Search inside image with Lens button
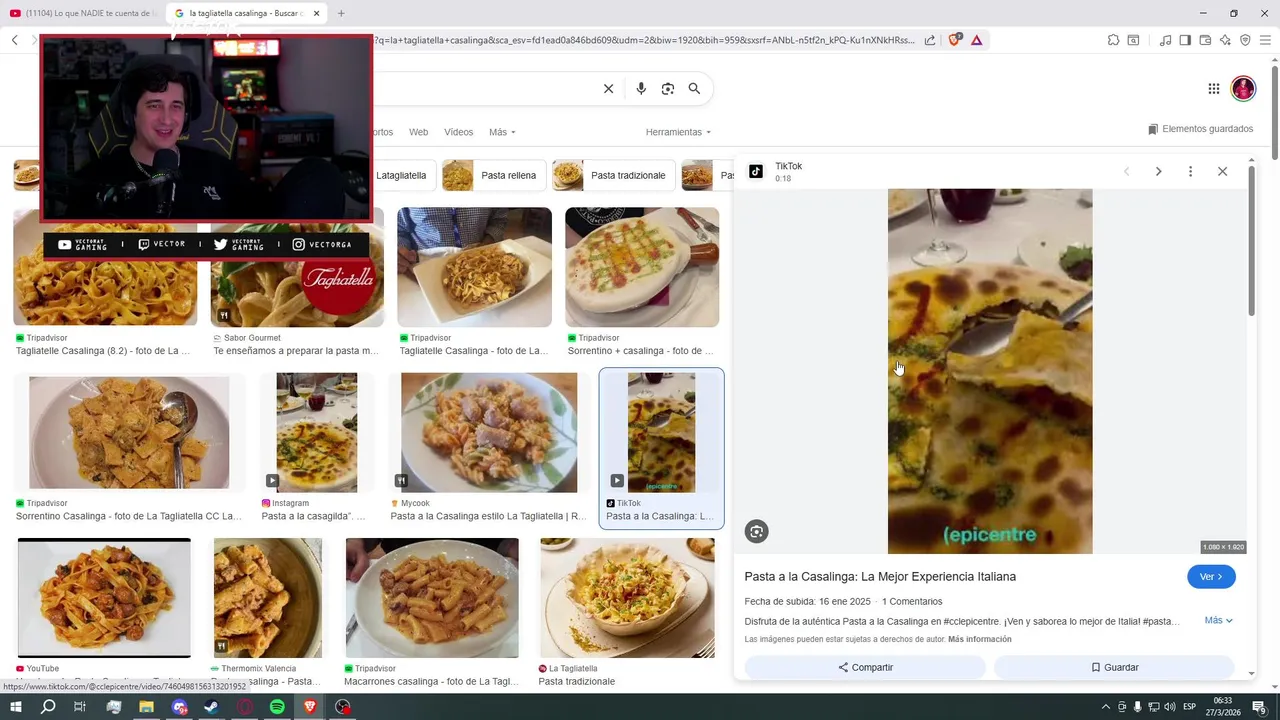 coord(757,532)
